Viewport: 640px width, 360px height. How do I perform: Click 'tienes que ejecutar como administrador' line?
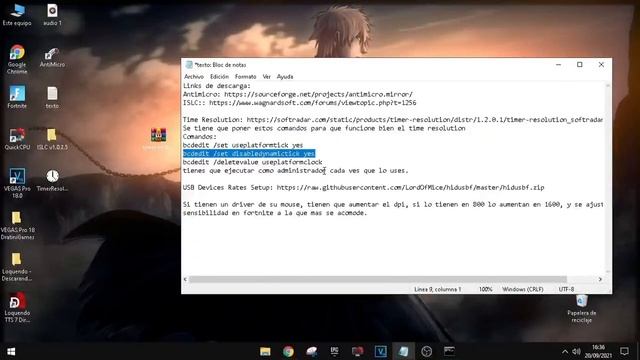[295, 171]
